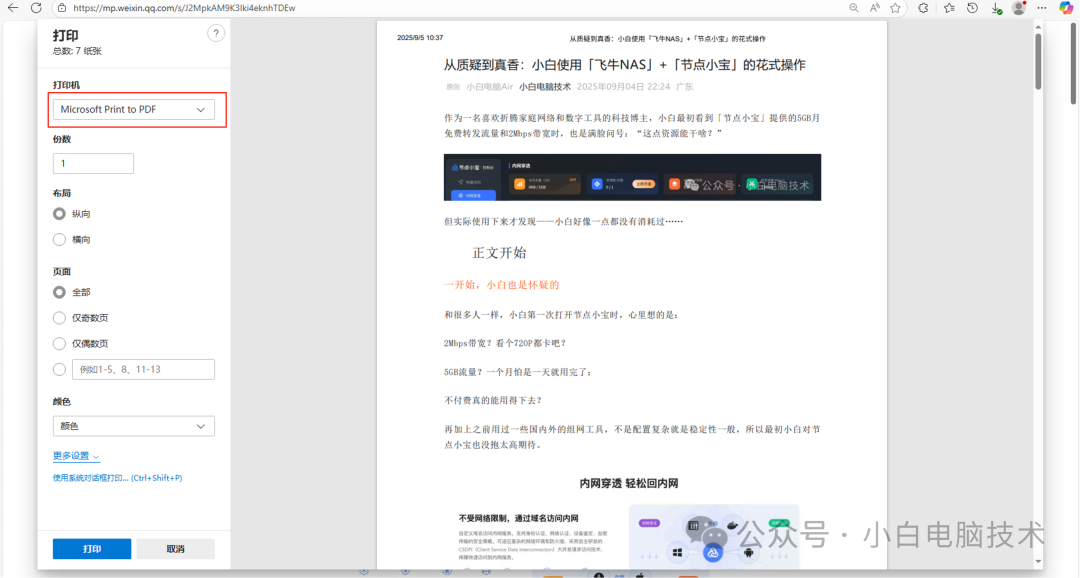Click the browser address bar URL
Viewport: 1080px width, 578px height.
pos(184,8)
